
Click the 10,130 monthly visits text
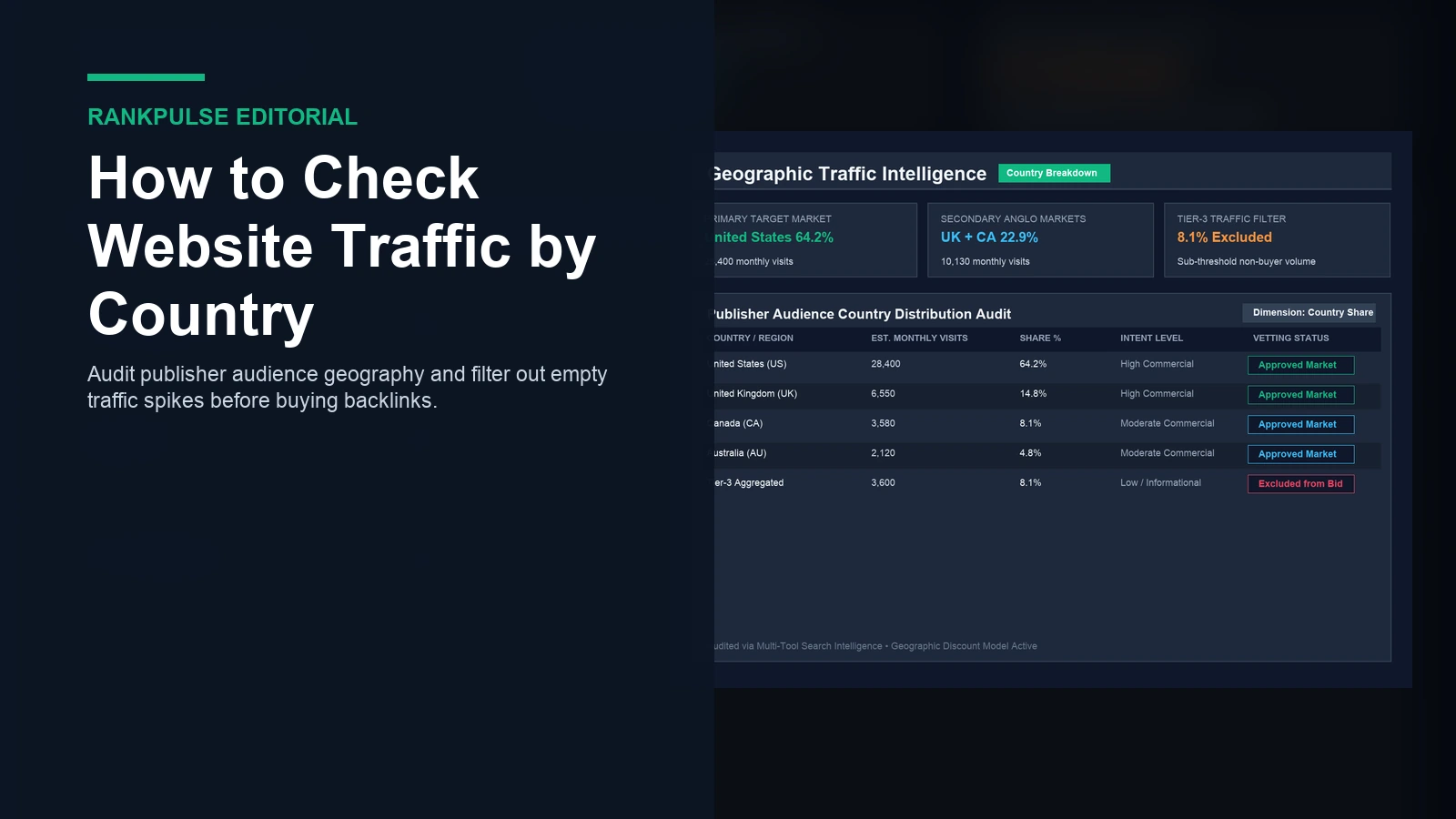coord(985,261)
